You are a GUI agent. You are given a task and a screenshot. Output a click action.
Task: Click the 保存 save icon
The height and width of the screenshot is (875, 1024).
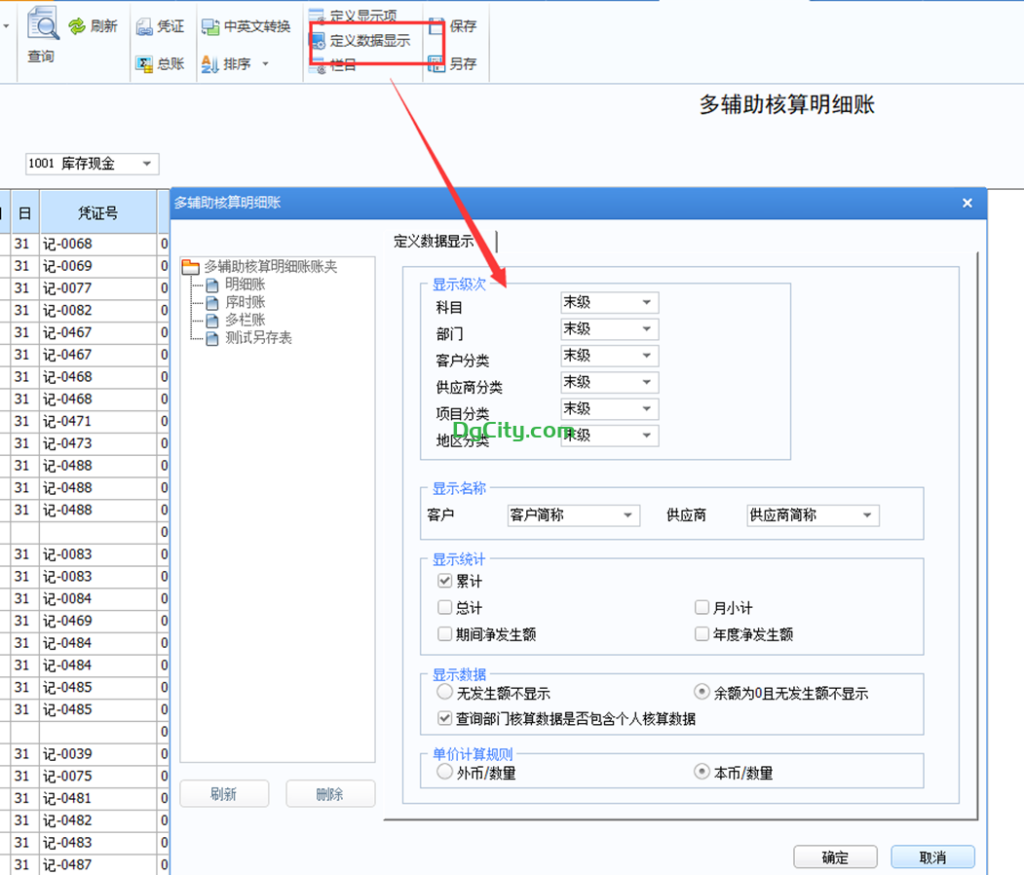point(436,27)
